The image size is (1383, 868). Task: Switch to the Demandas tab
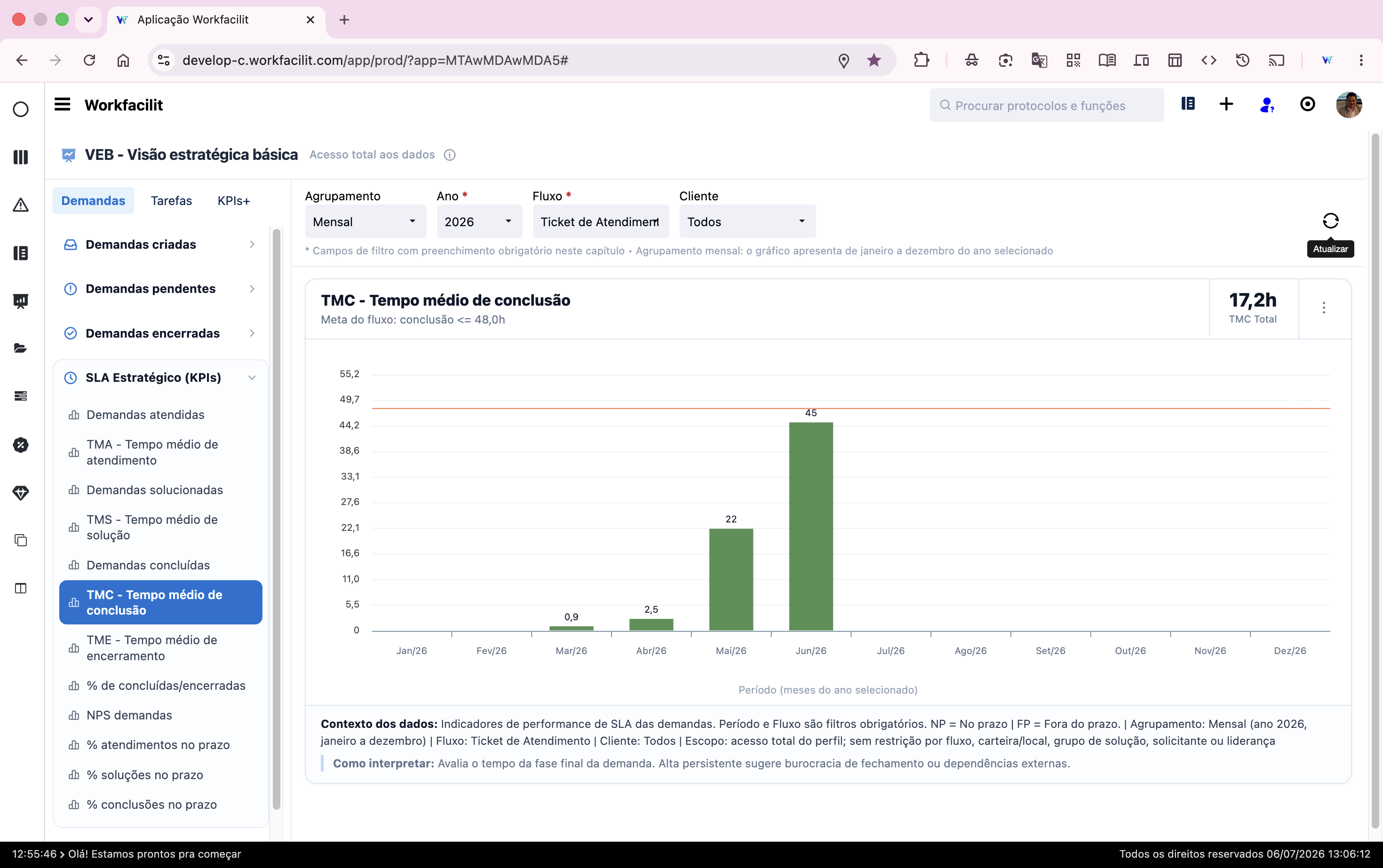click(93, 201)
